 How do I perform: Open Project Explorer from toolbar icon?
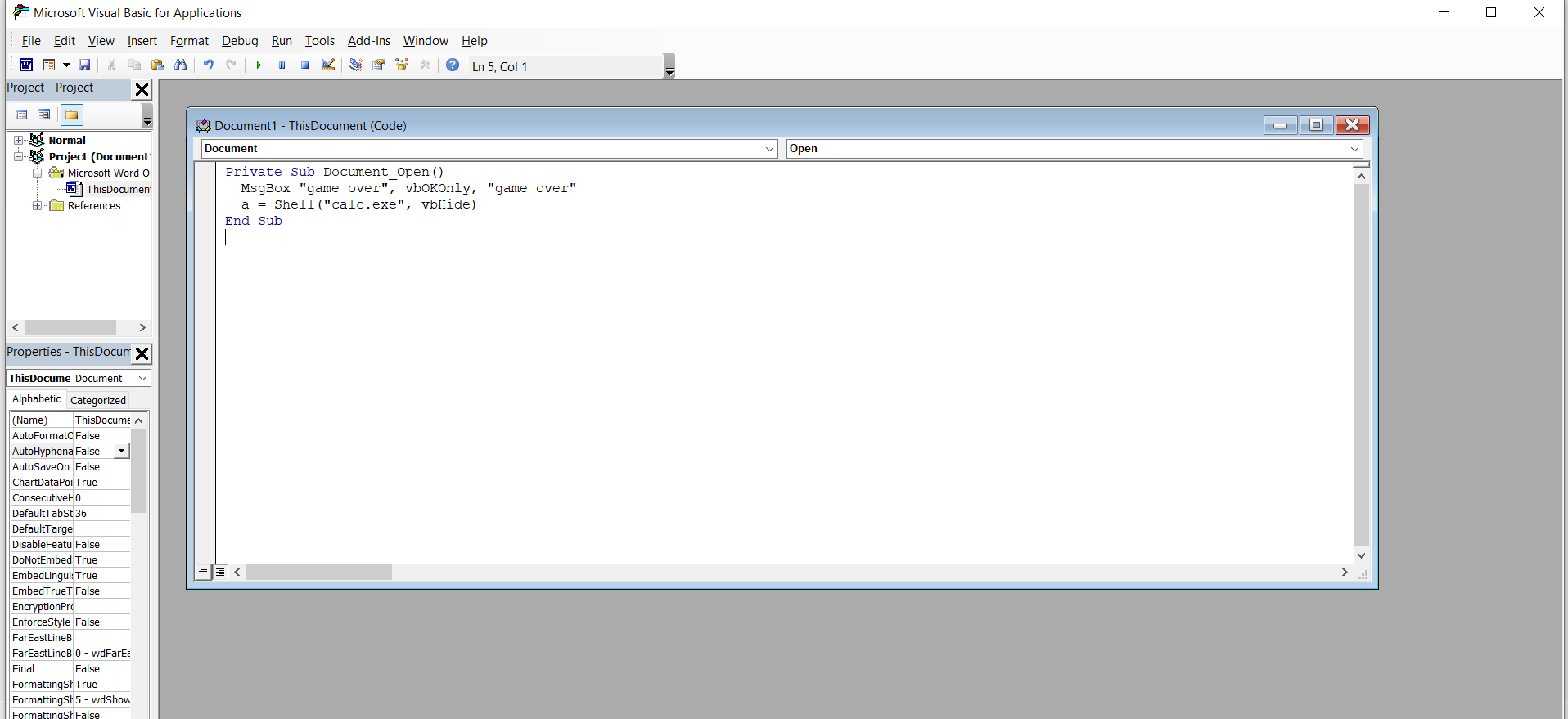pyautogui.click(x=355, y=65)
